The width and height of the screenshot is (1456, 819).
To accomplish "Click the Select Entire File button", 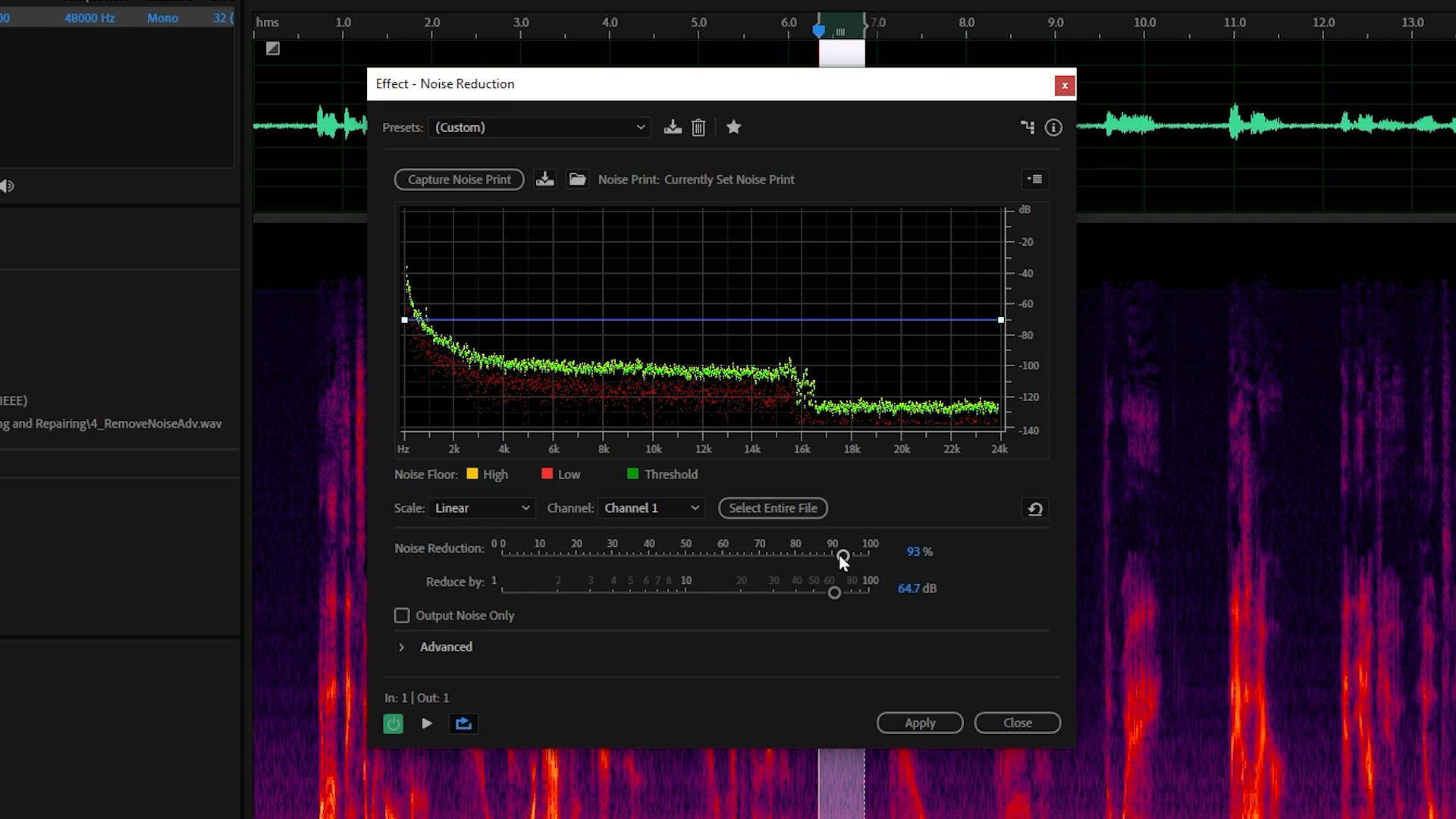I will [773, 508].
